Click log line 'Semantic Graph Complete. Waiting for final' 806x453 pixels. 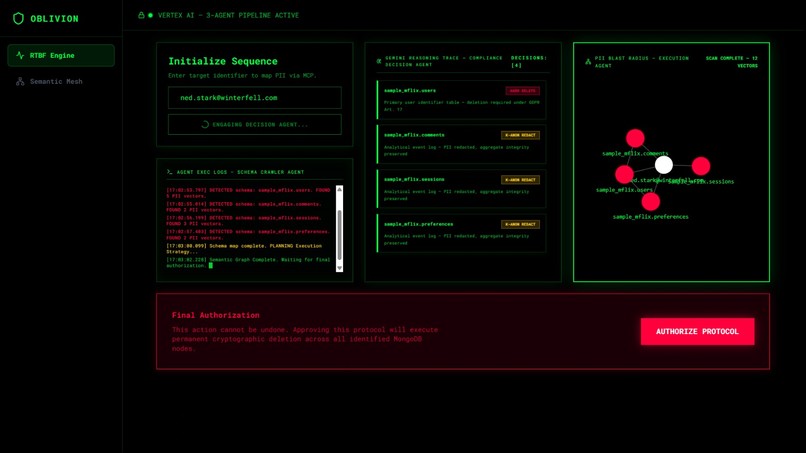pos(248,263)
